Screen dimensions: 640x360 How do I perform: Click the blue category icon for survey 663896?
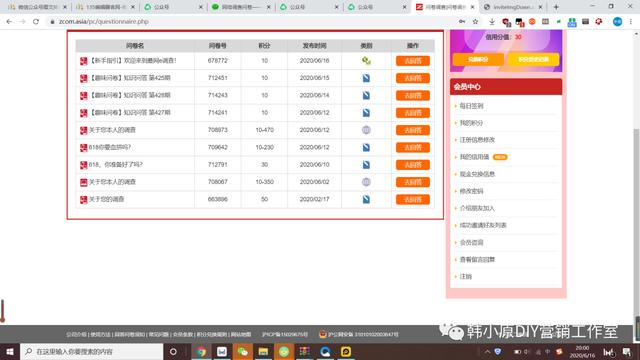pos(366,199)
